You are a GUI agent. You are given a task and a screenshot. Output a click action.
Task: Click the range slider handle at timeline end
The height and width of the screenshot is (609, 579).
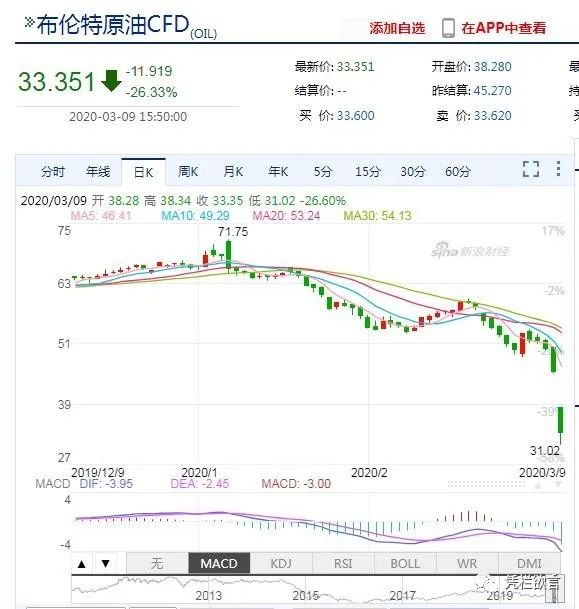point(556,590)
